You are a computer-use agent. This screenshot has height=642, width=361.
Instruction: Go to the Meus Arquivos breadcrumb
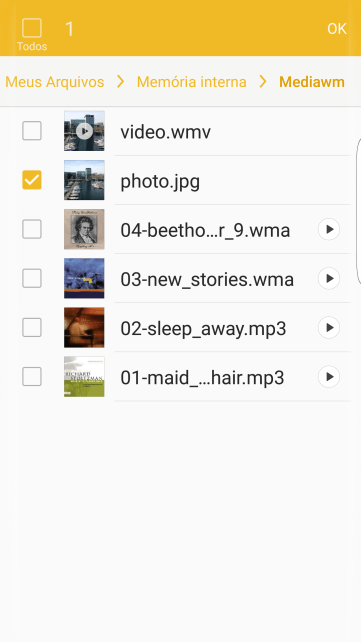54,82
